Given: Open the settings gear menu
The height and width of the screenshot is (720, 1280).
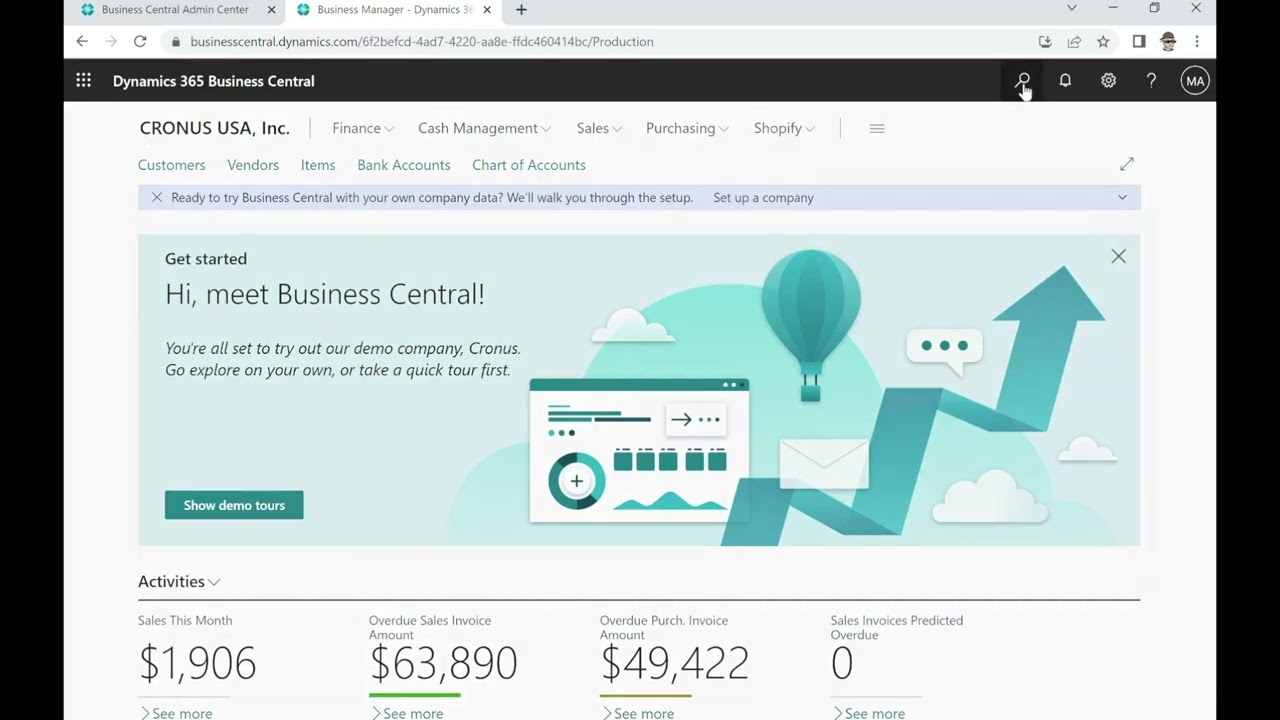Looking at the screenshot, I should (x=1108, y=81).
